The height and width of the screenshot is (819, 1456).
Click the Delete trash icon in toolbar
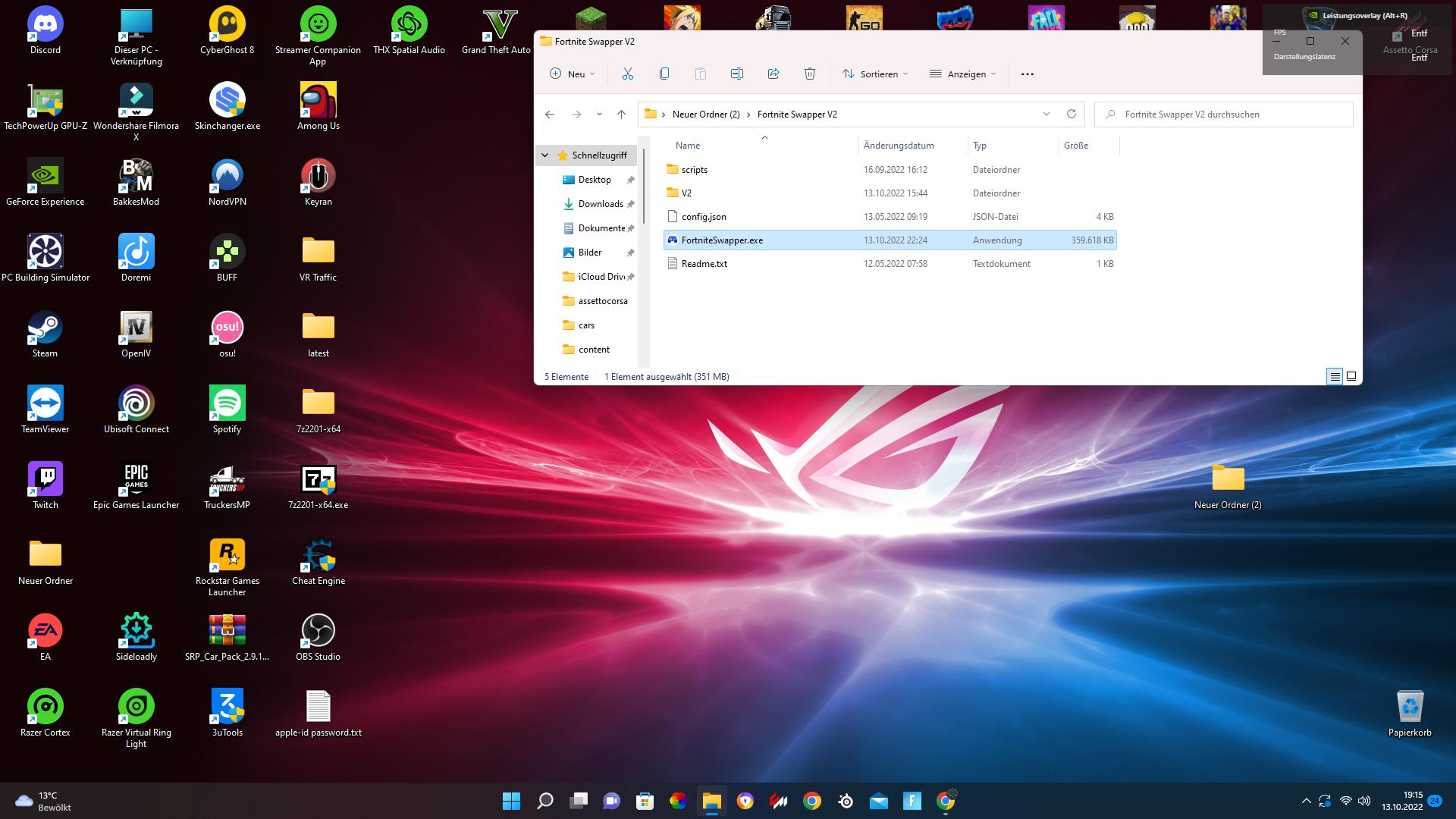point(810,74)
